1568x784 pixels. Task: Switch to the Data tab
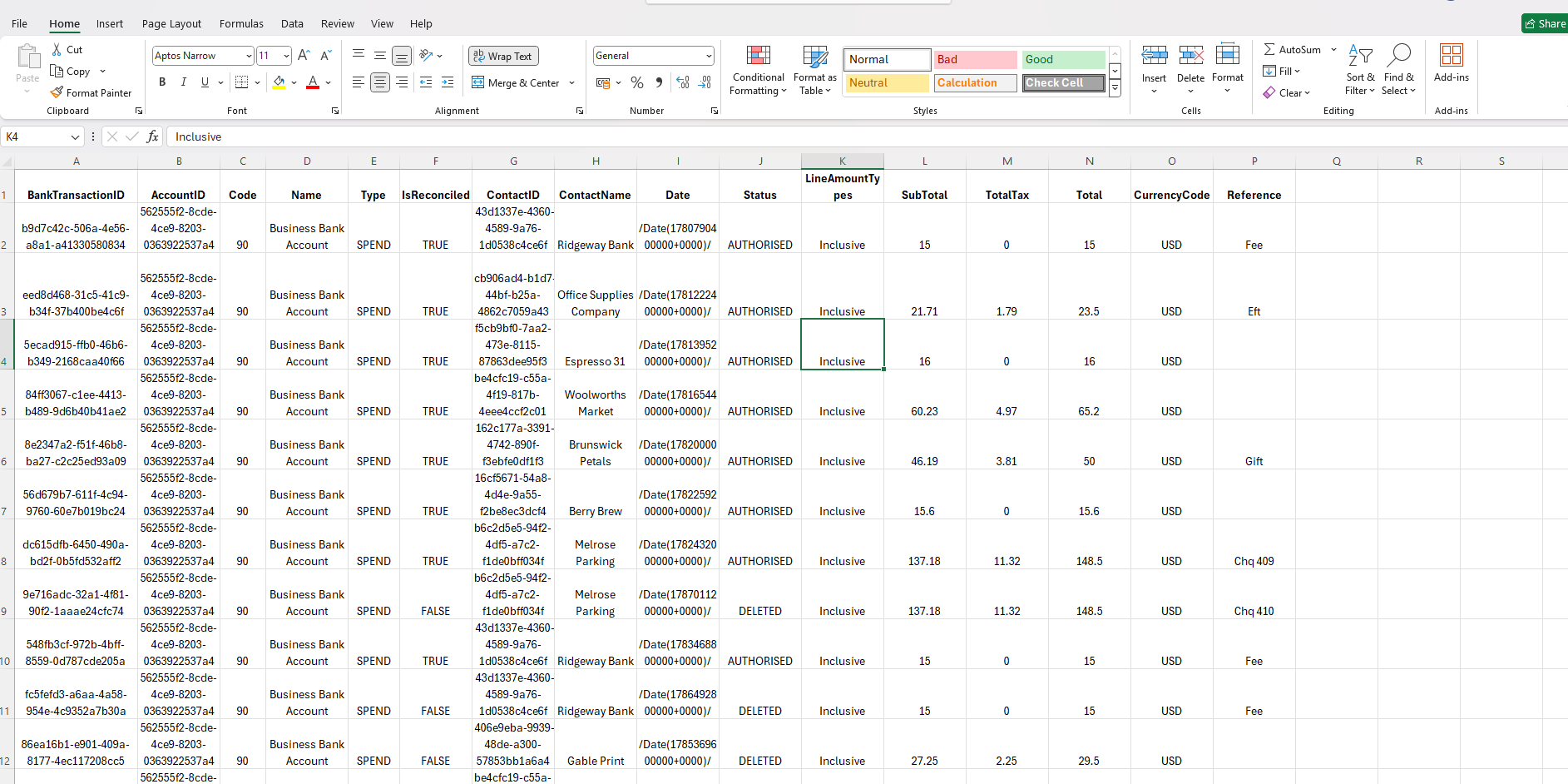tap(292, 23)
